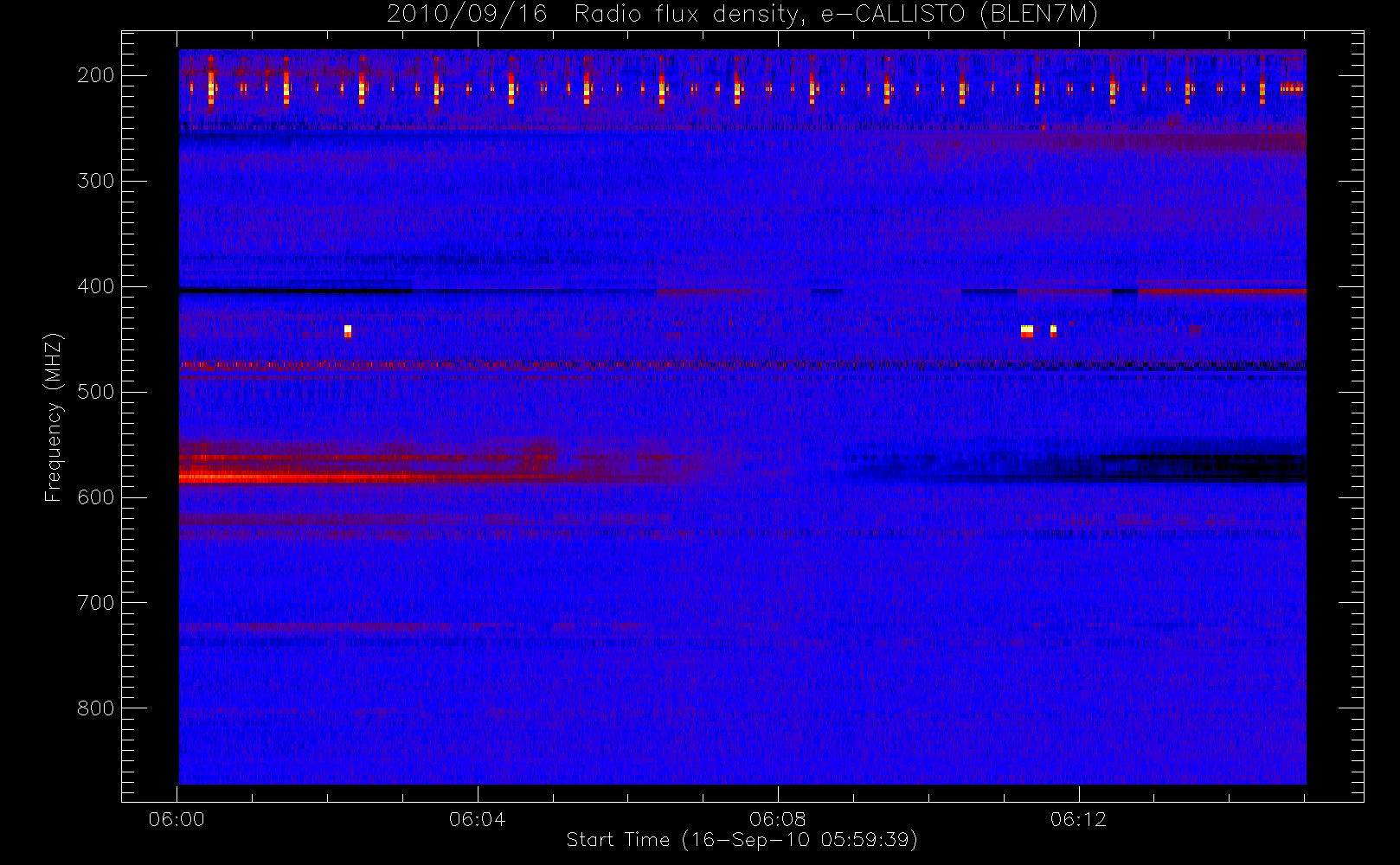
Task: Click the 800 frequency tick label
Action: point(95,708)
